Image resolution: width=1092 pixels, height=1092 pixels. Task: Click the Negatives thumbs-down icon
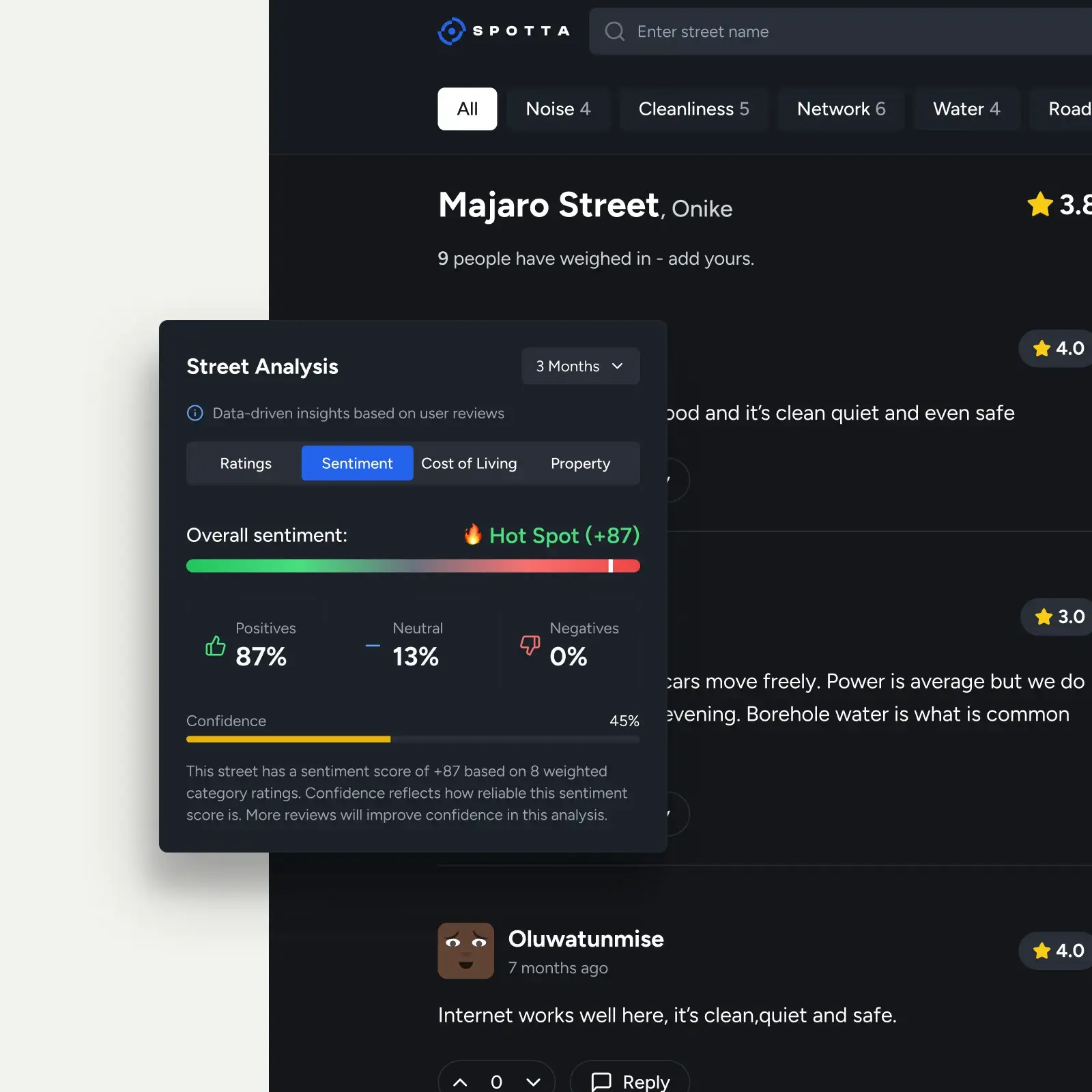pos(530,644)
